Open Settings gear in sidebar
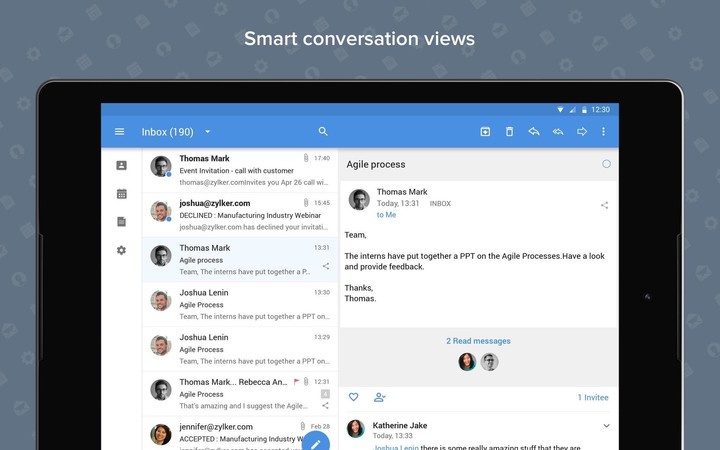 [x=121, y=250]
